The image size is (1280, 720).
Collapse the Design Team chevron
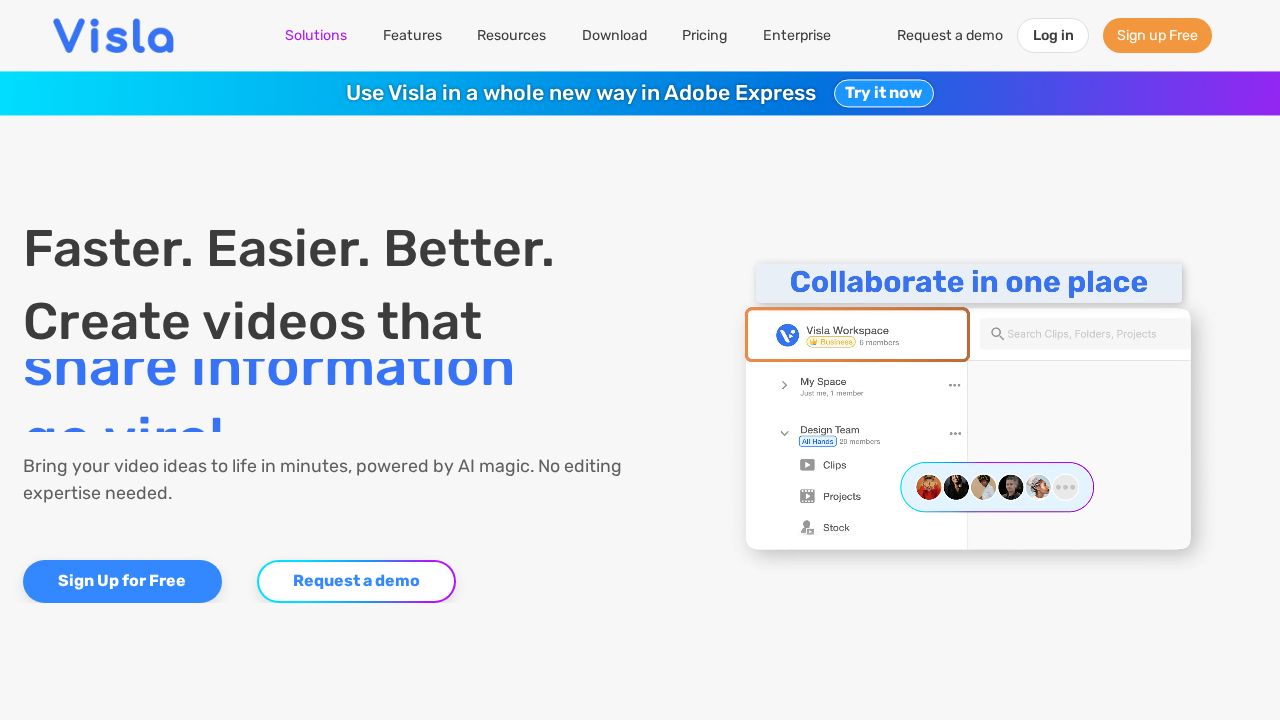(x=784, y=433)
